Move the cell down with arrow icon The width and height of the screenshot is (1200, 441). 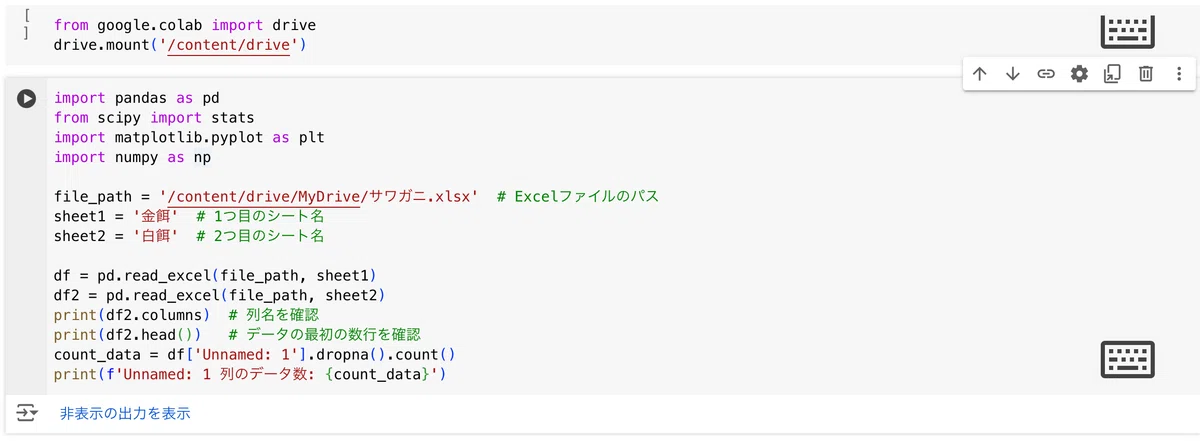click(1012, 74)
